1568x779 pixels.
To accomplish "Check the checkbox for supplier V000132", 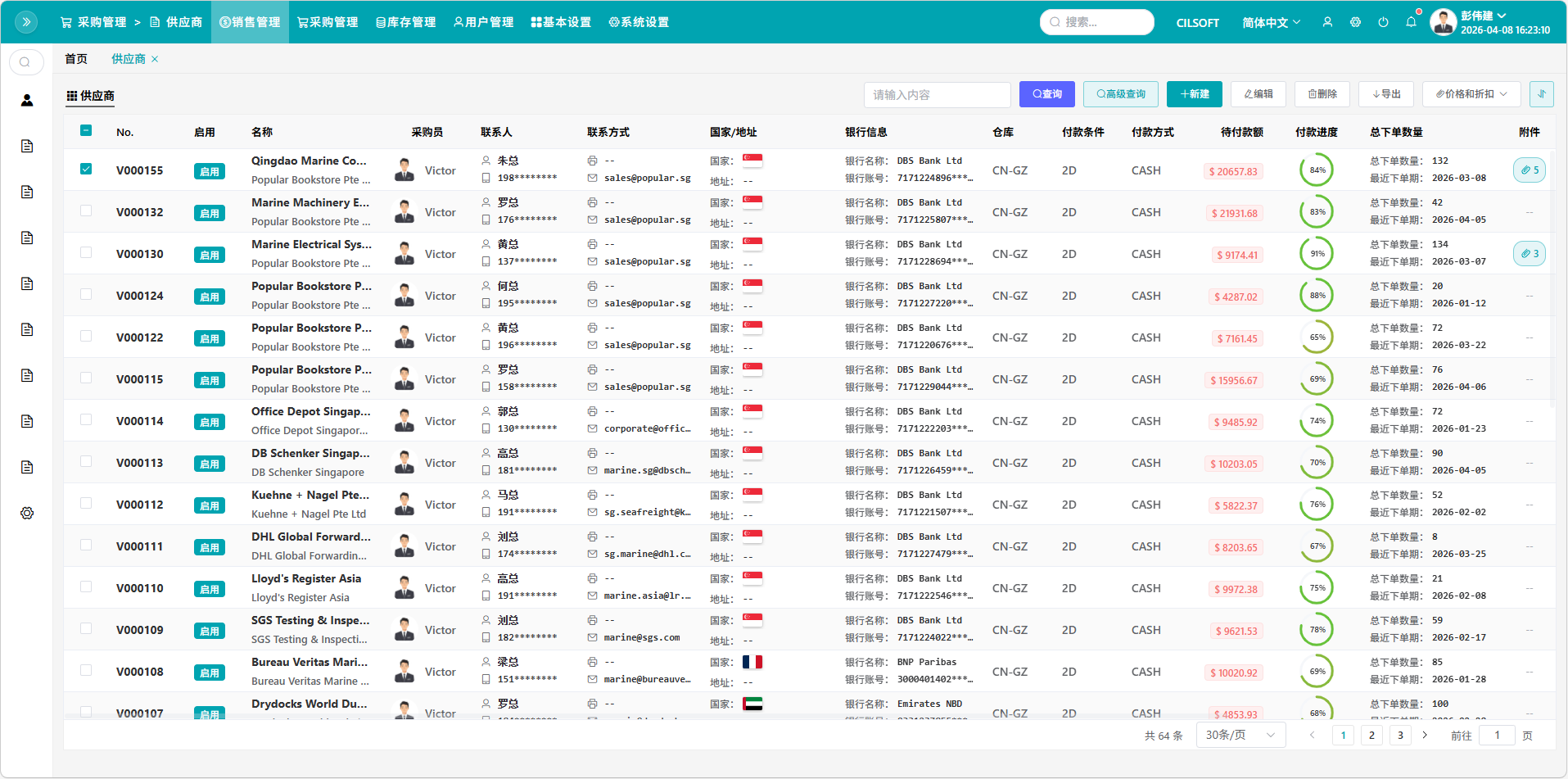I will tap(86, 211).
